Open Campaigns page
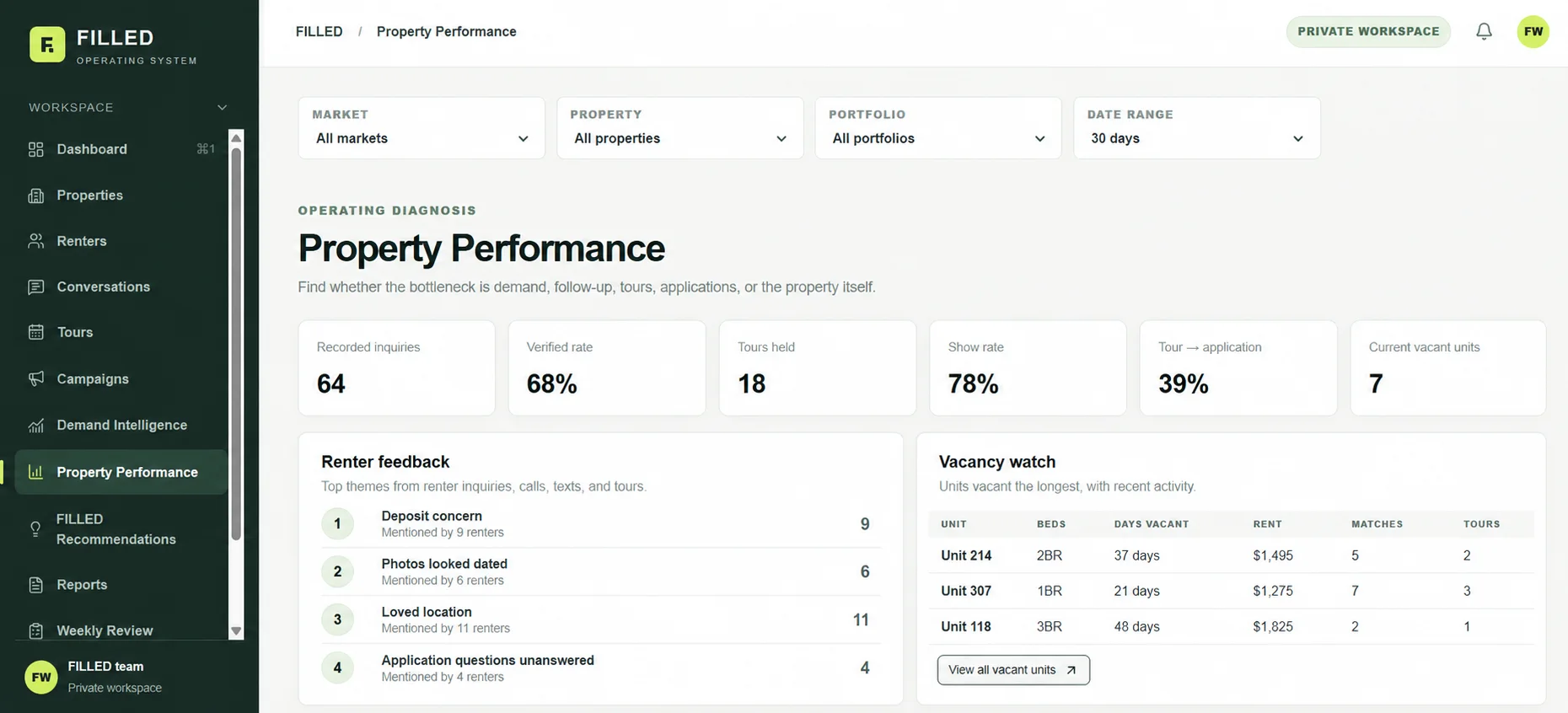This screenshot has width=1568, height=713. pos(121,378)
